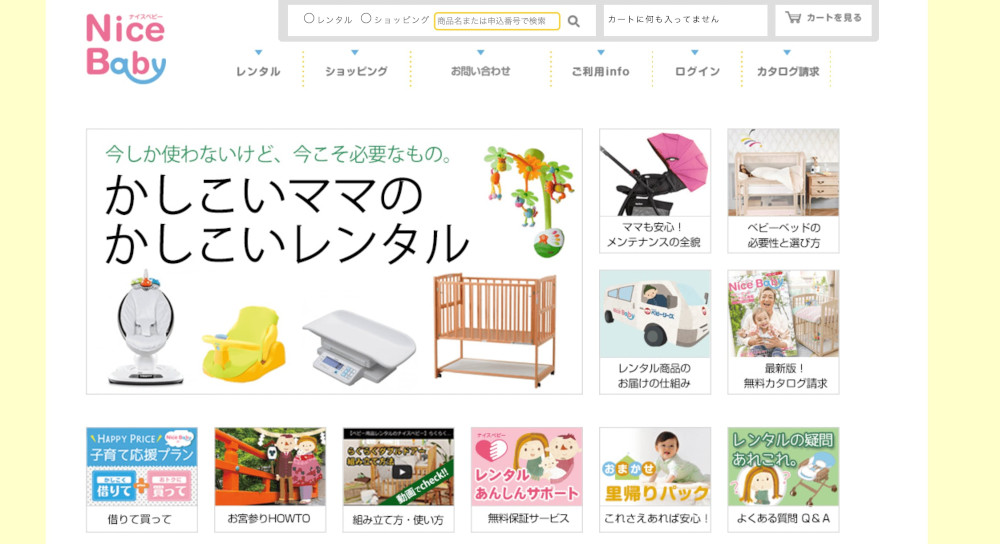
Task: Click the Nice Baby logo
Action: click(x=126, y=48)
